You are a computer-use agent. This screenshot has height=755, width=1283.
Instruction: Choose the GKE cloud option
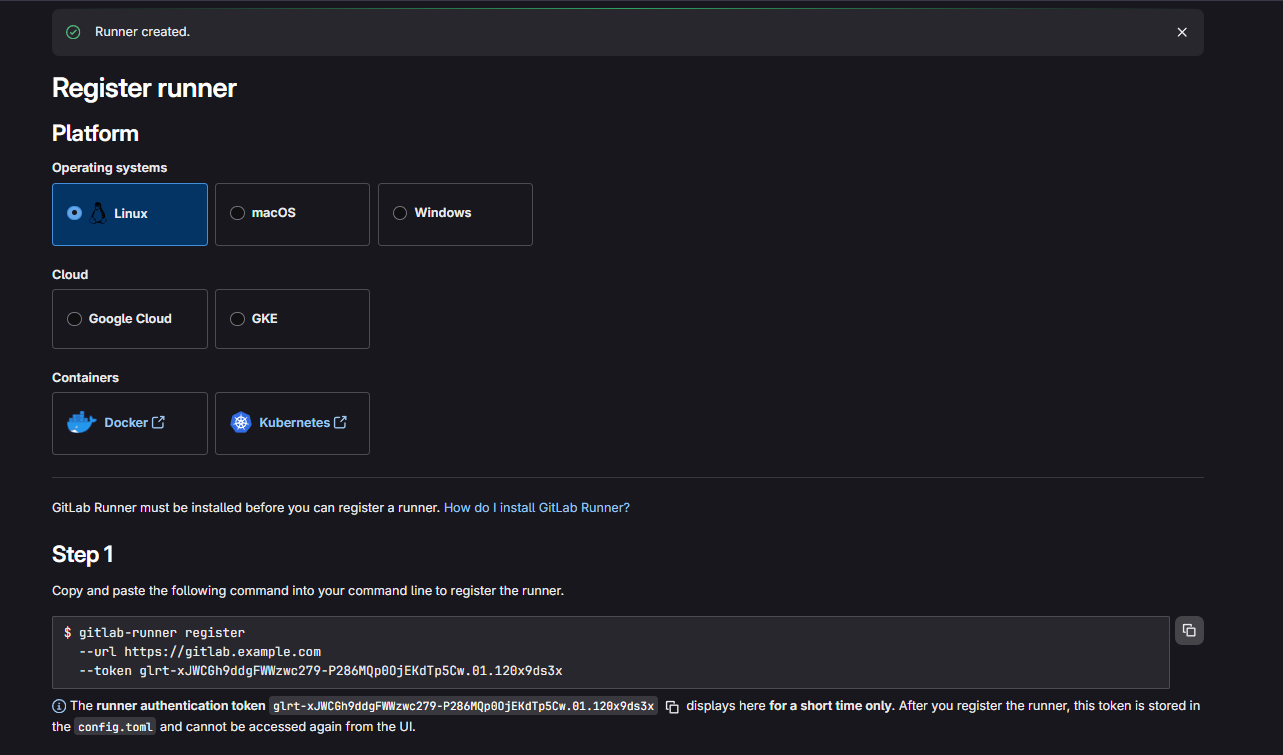pyautogui.click(x=237, y=319)
